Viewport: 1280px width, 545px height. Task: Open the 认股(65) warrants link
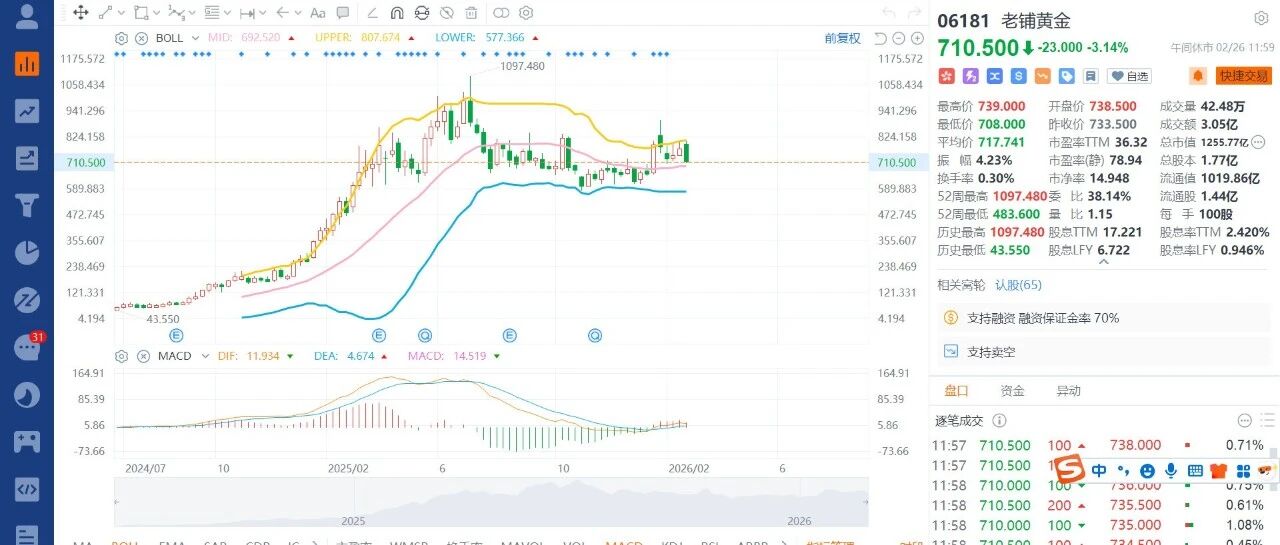(1018, 285)
